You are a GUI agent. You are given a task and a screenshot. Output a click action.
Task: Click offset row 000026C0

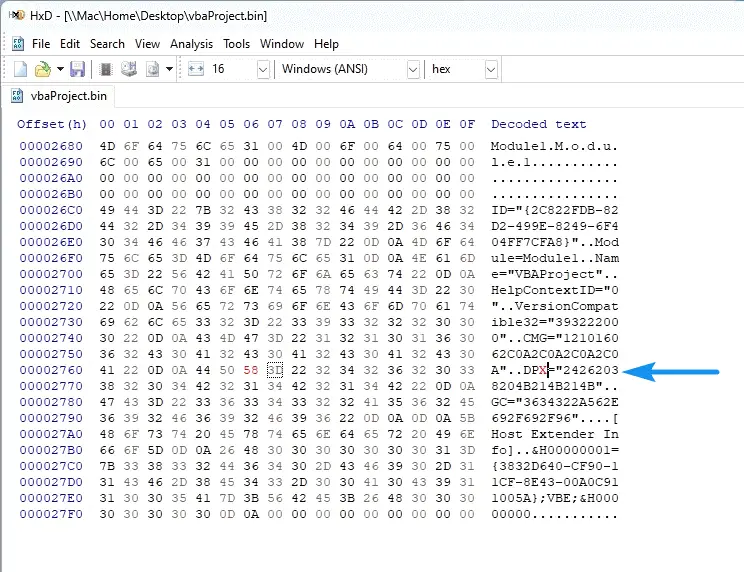click(x=51, y=210)
